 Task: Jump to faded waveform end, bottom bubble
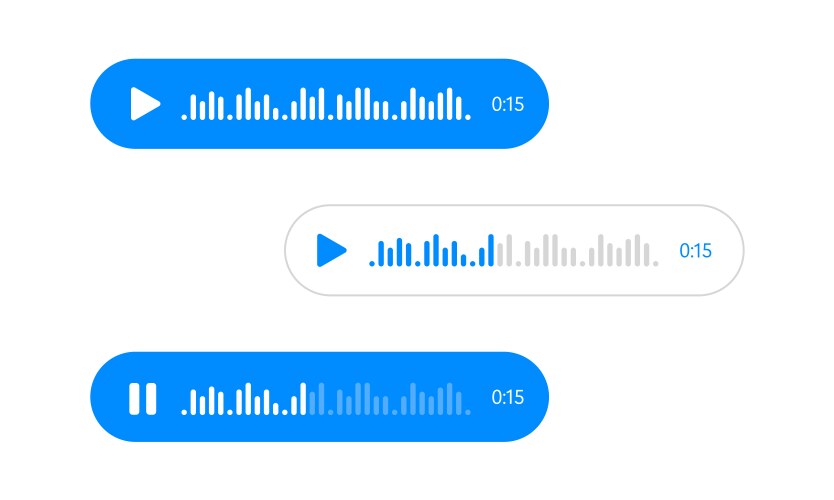point(468,412)
